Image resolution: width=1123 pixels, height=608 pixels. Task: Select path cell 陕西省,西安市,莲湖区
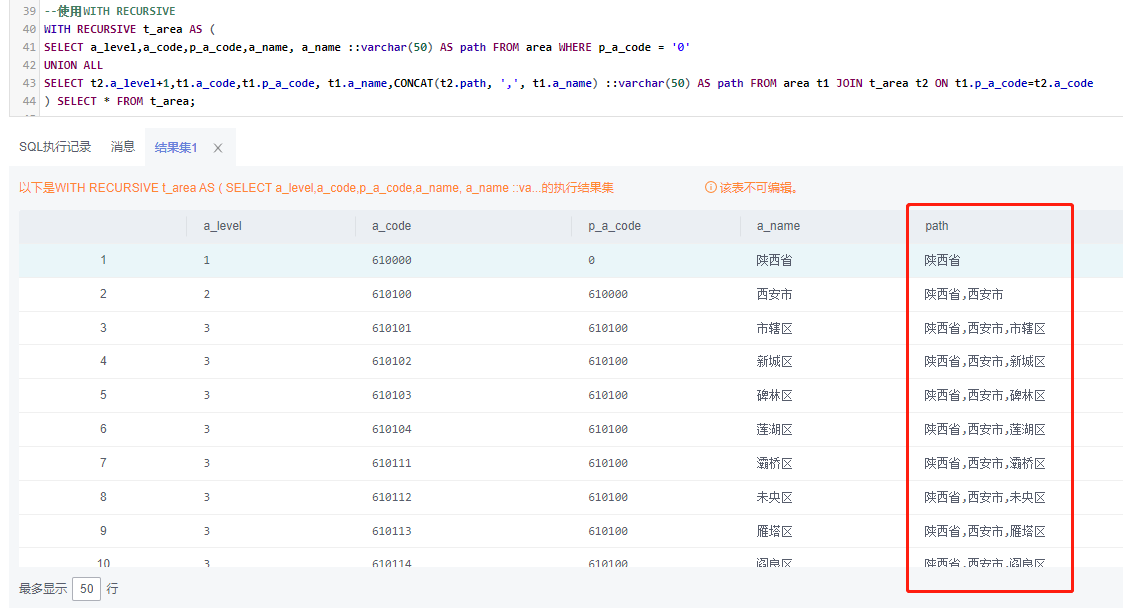pyautogui.click(x=985, y=429)
